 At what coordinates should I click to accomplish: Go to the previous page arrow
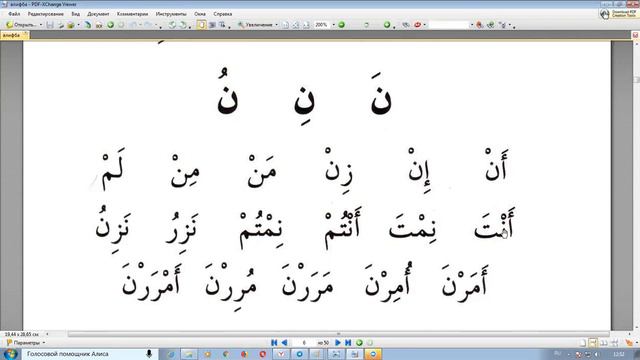tap(284, 343)
